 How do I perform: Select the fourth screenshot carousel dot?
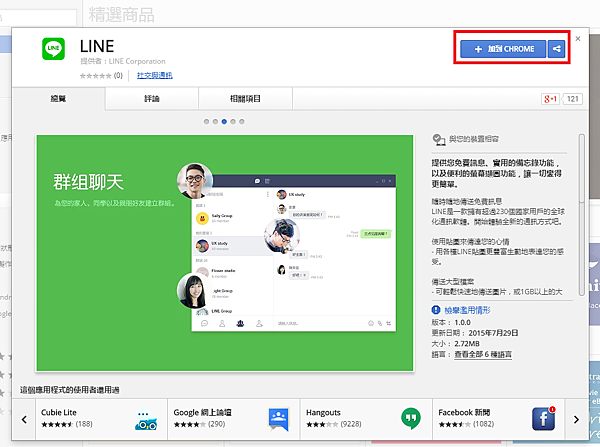[233, 122]
